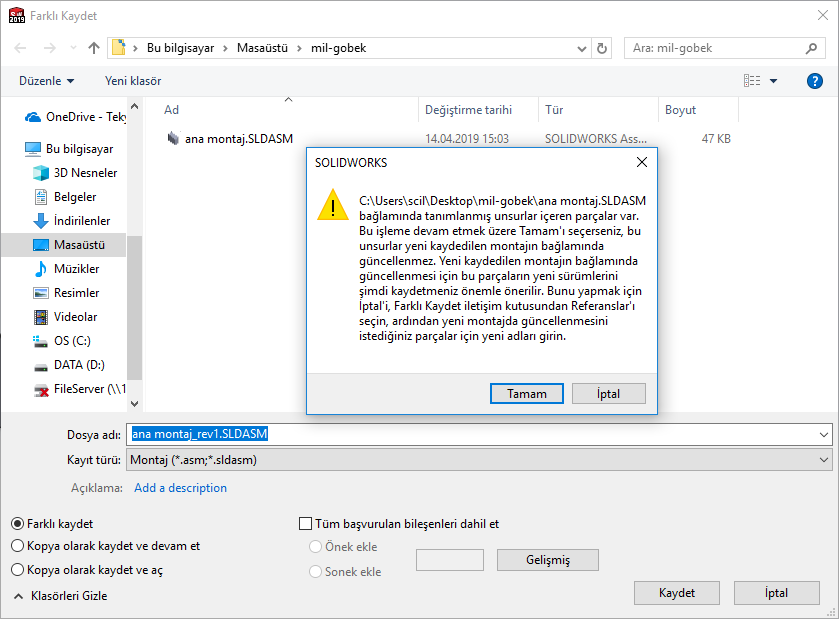Enable Tüm başvurulan bileşenleri dahil et checkbox
The width and height of the screenshot is (839, 619).
pos(306,523)
